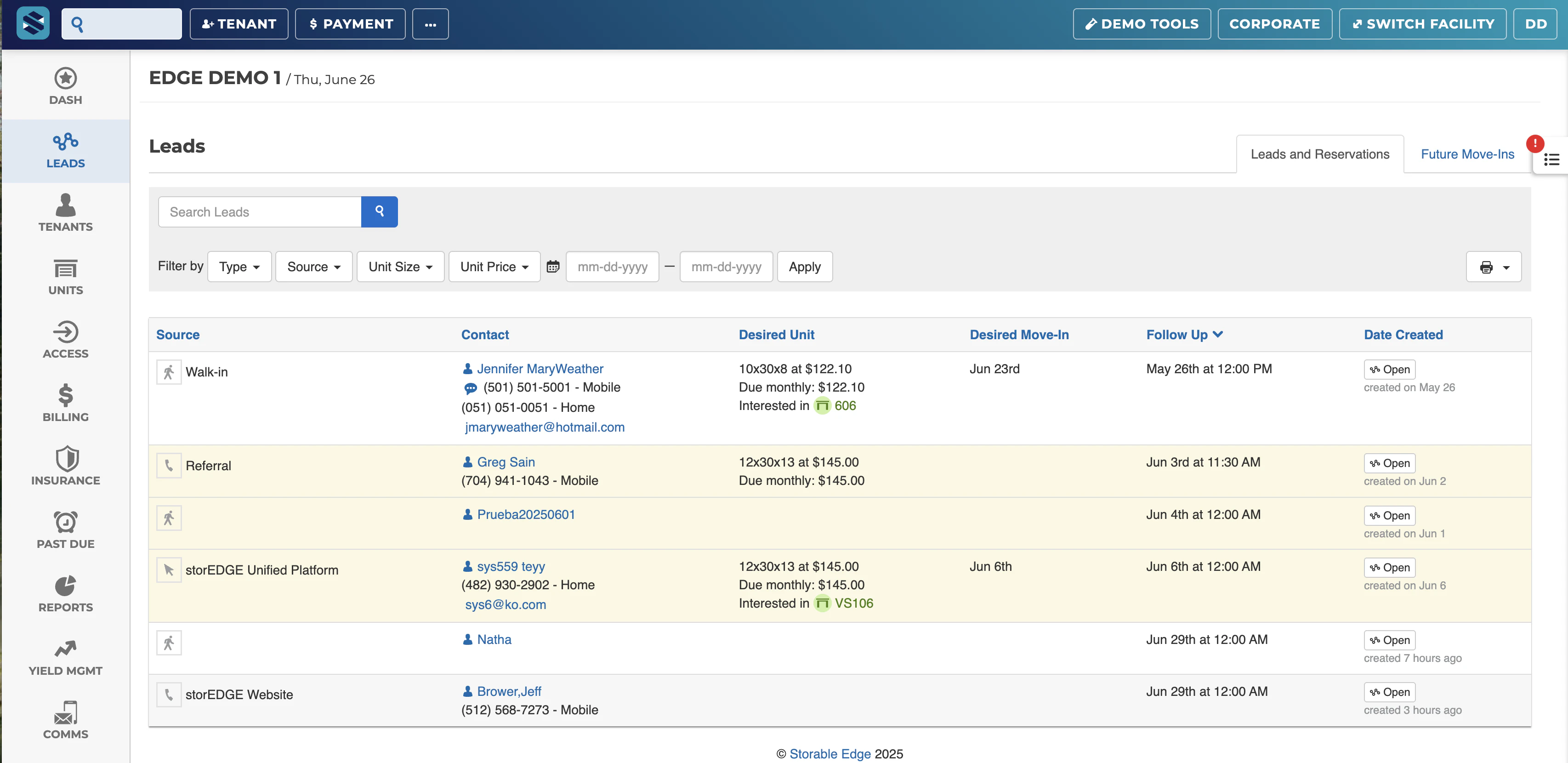Viewport: 1568px width, 763px height.
Task: Click the printer icon above the leads table
Action: pos(1487,267)
